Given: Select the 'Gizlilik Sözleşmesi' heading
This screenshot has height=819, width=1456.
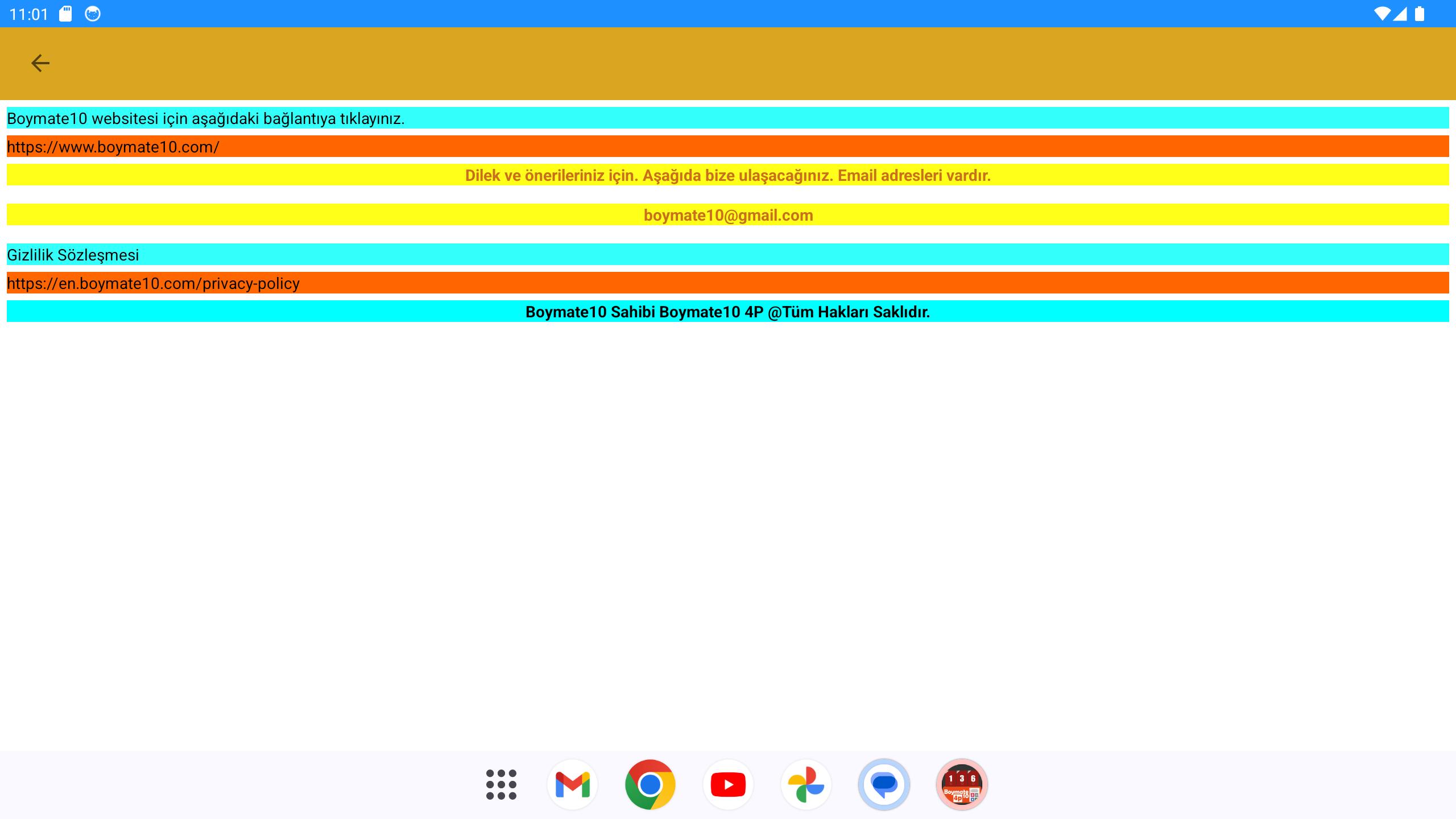Looking at the screenshot, I should coord(728,254).
